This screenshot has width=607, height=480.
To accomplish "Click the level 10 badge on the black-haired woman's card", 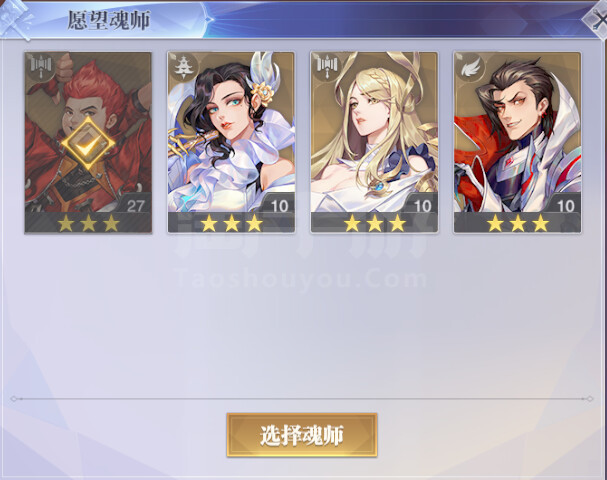I will (279, 205).
